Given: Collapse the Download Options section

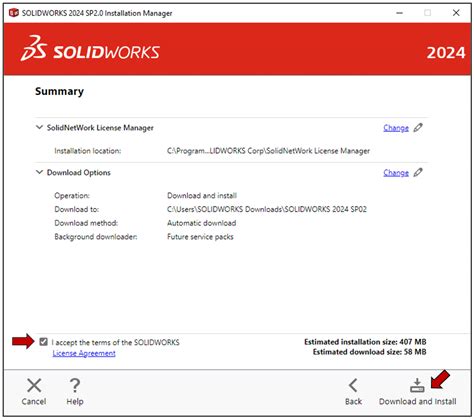Looking at the screenshot, I should (x=39, y=172).
